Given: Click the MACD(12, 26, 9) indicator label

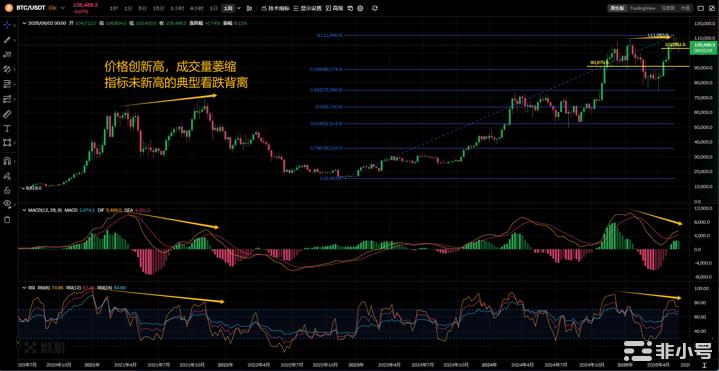Looking at the screenshot, I should click(45, 210).
